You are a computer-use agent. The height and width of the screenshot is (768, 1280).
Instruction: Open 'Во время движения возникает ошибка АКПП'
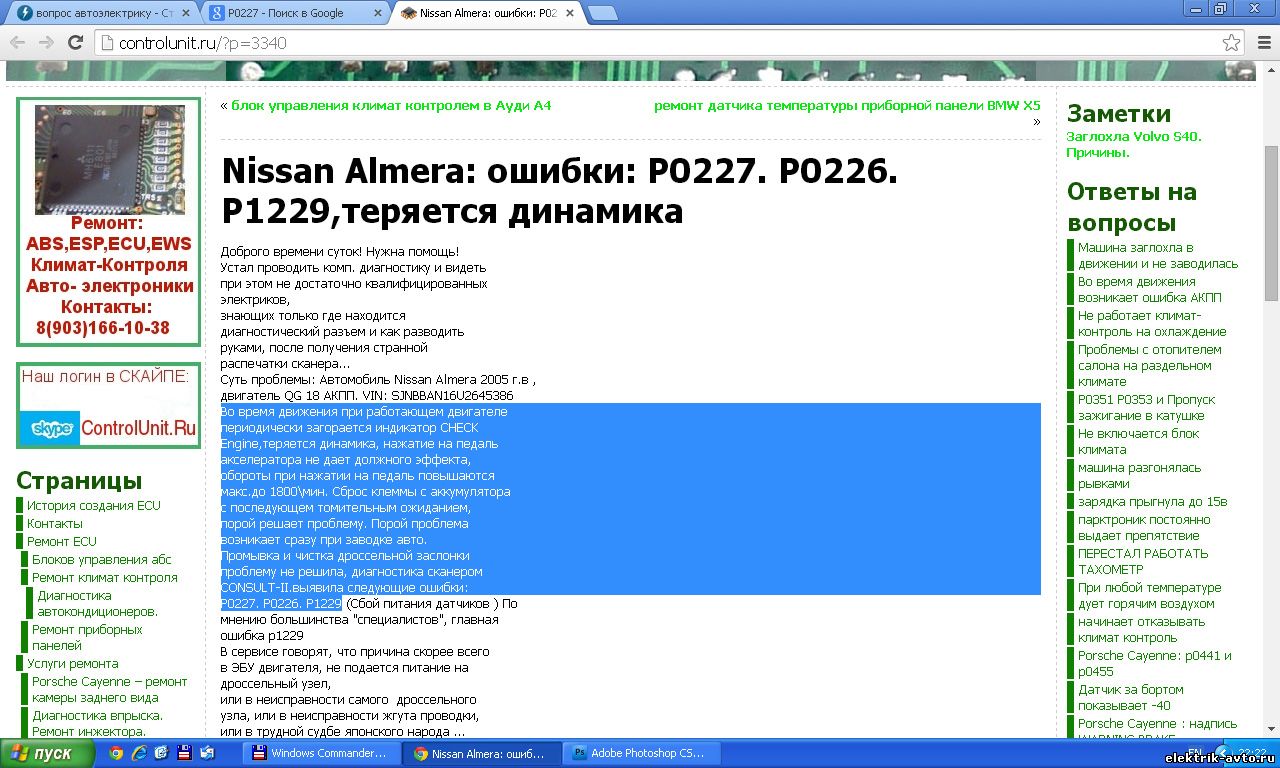tap(1150, 289)
